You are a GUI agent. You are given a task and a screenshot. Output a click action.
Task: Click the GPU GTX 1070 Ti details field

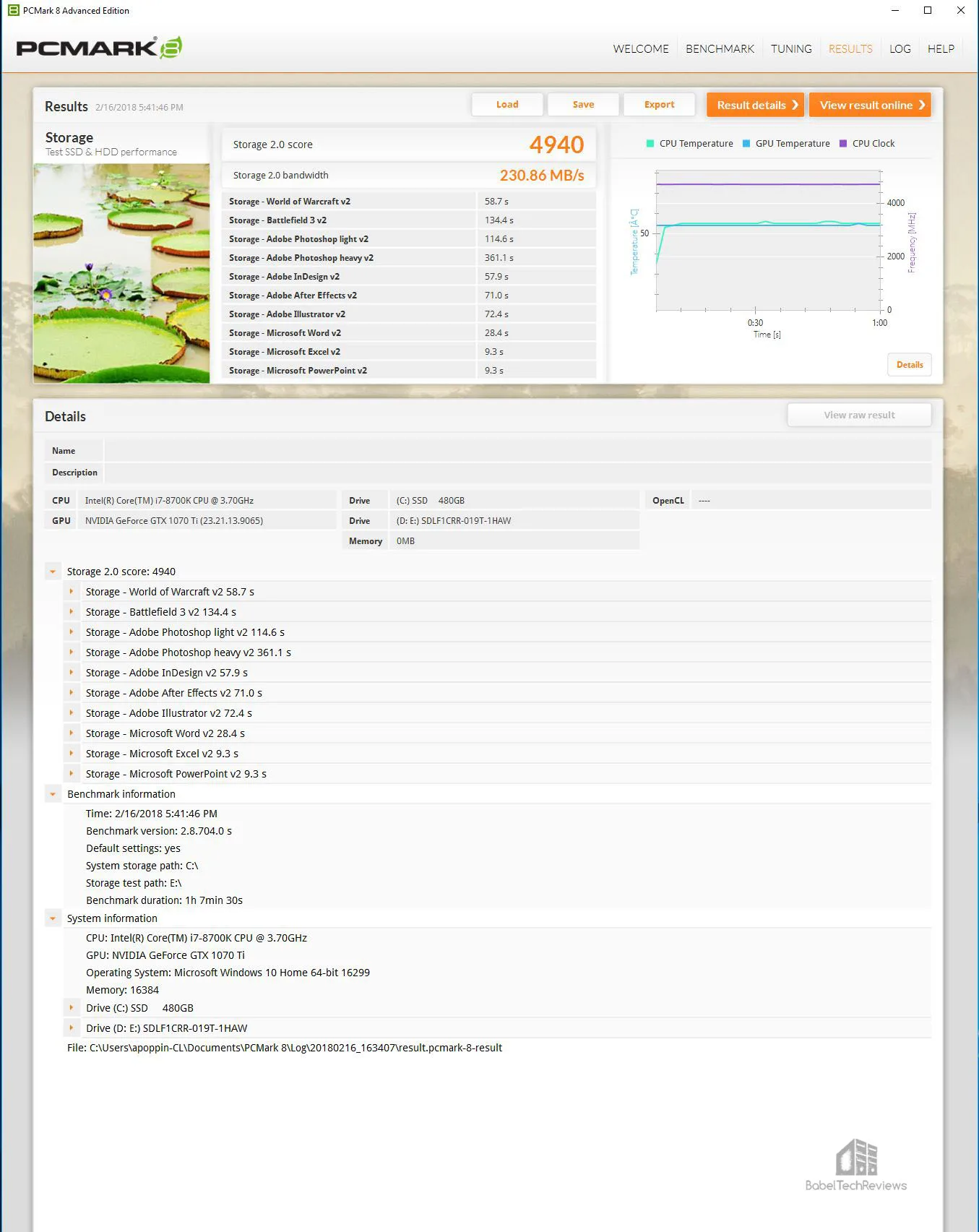pyautogui.click(x=207, y=521)
